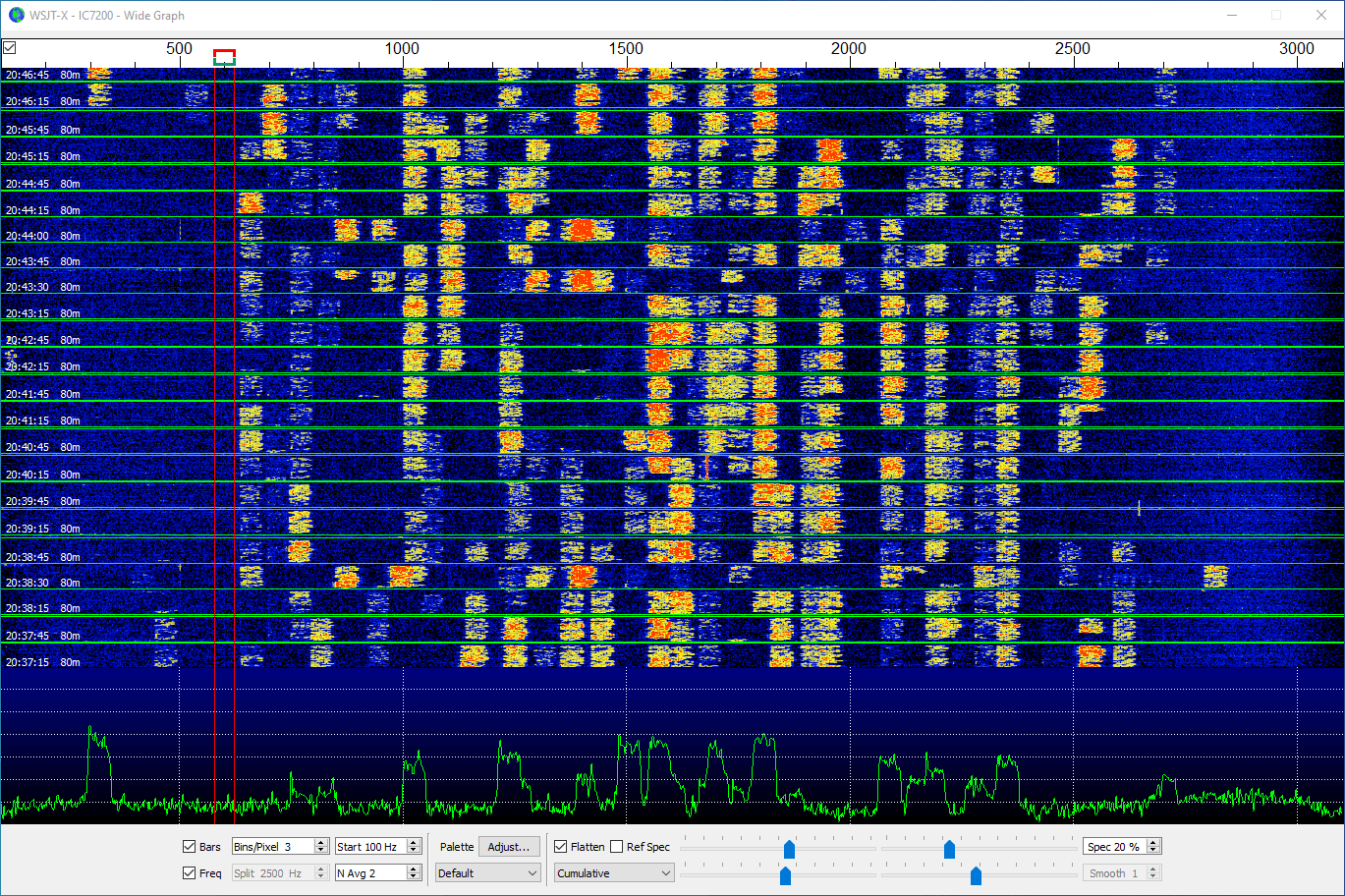
Task: Increase Bins/Pixel with its up arrow
Action: [321, 843]
